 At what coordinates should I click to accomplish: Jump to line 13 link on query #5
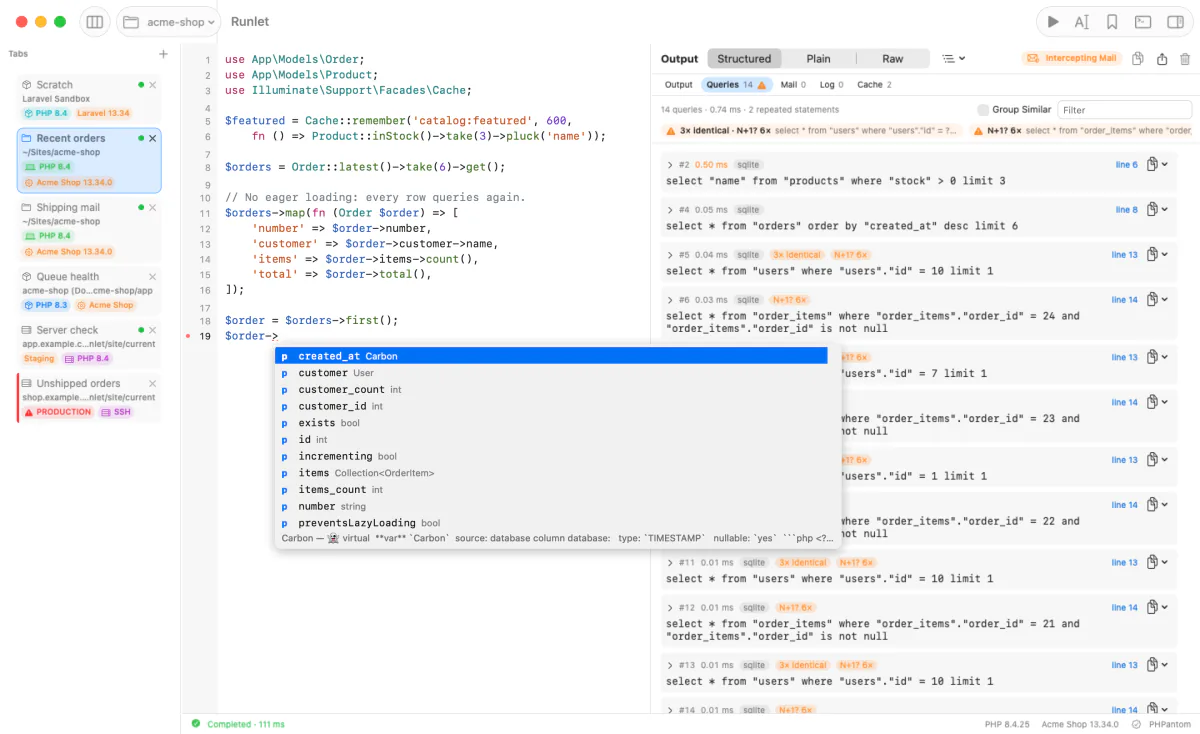point(1124,255)
